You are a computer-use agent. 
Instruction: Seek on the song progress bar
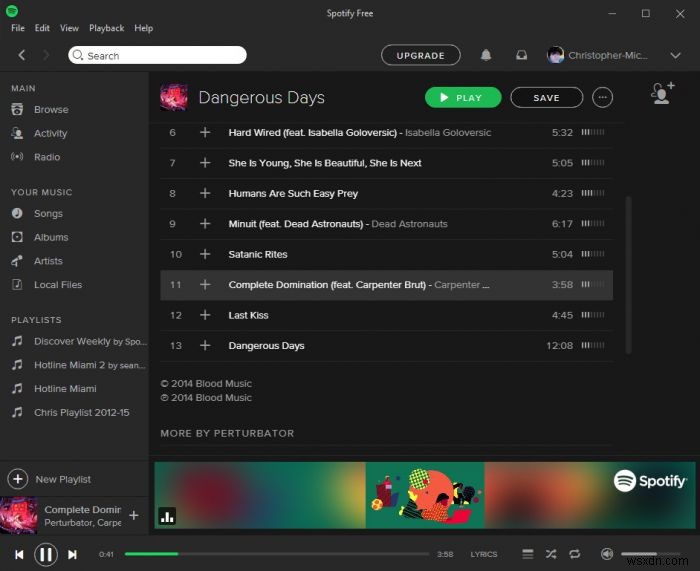tap(277, 554)
